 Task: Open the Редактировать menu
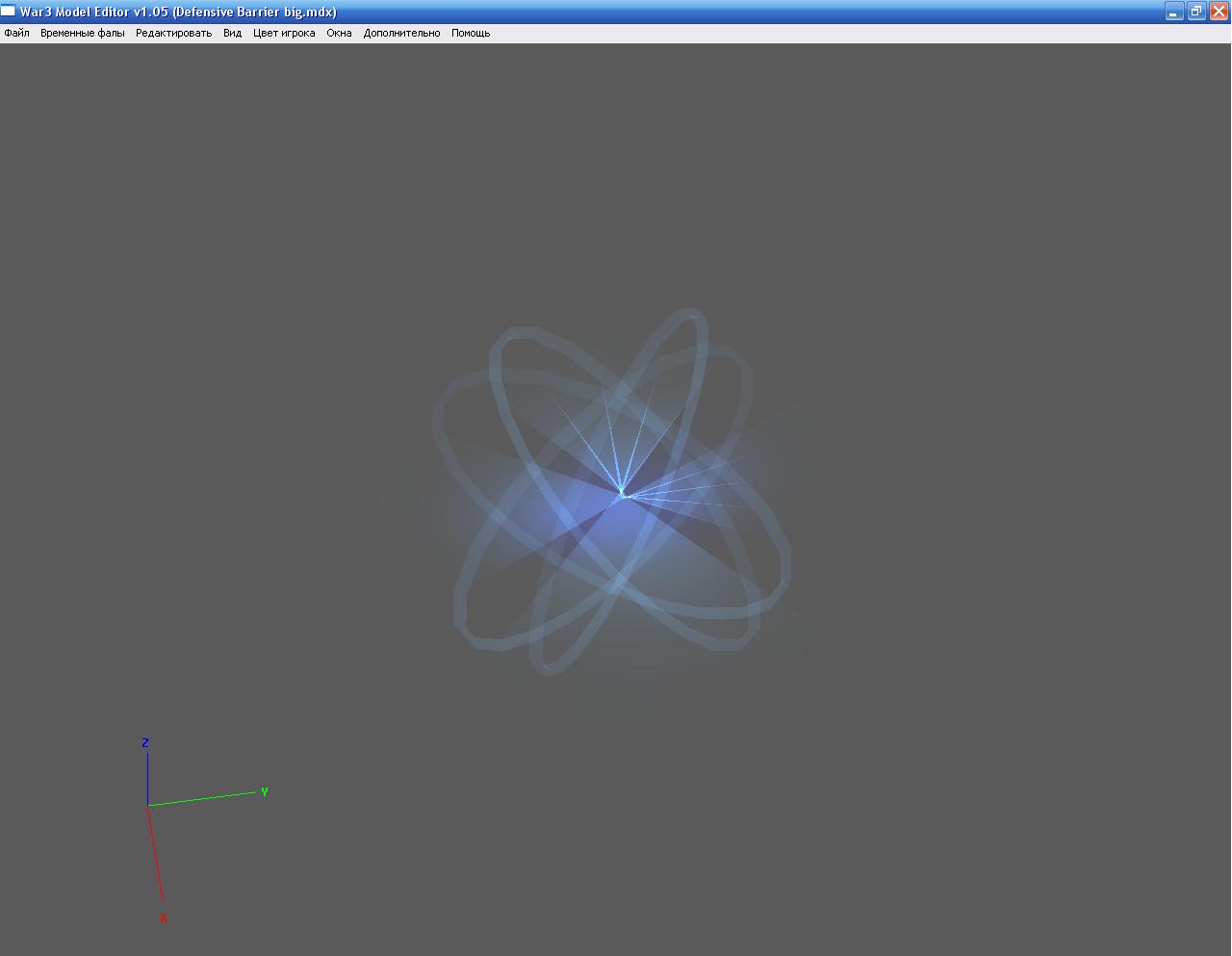pyautogui.click(x=173, y=33)
